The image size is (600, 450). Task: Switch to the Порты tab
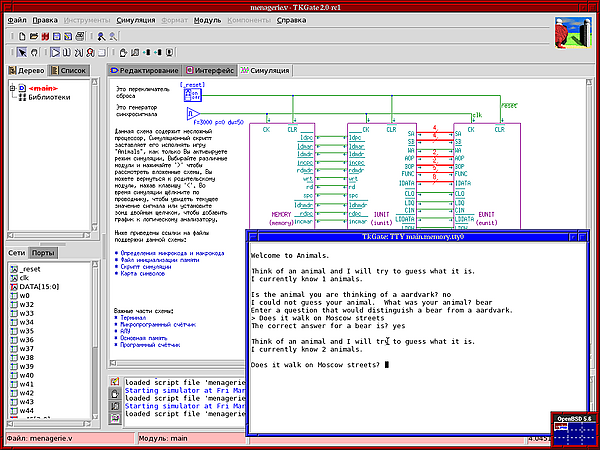(44, 254)
